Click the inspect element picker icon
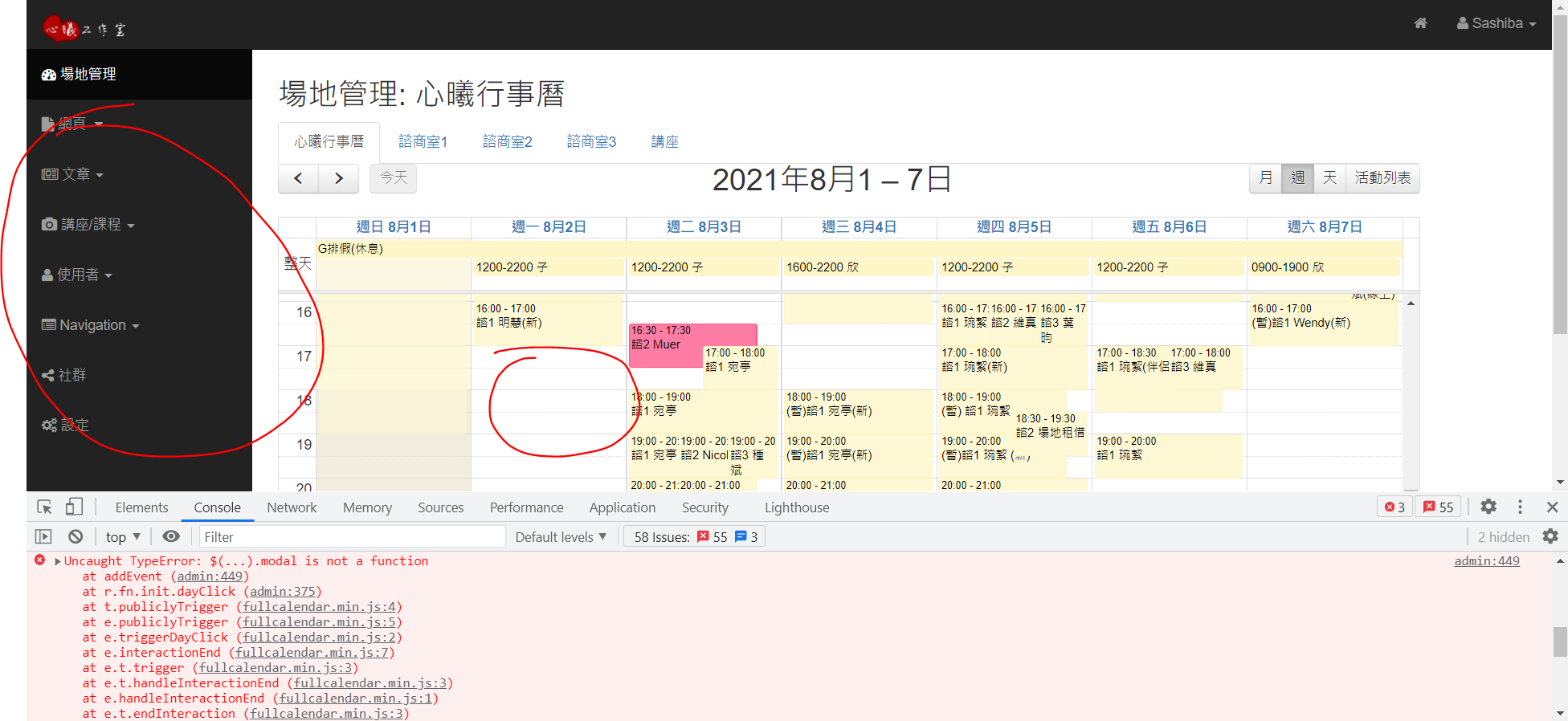The width and height of the screenshot is (1568, 721). [x=44, y=507]
